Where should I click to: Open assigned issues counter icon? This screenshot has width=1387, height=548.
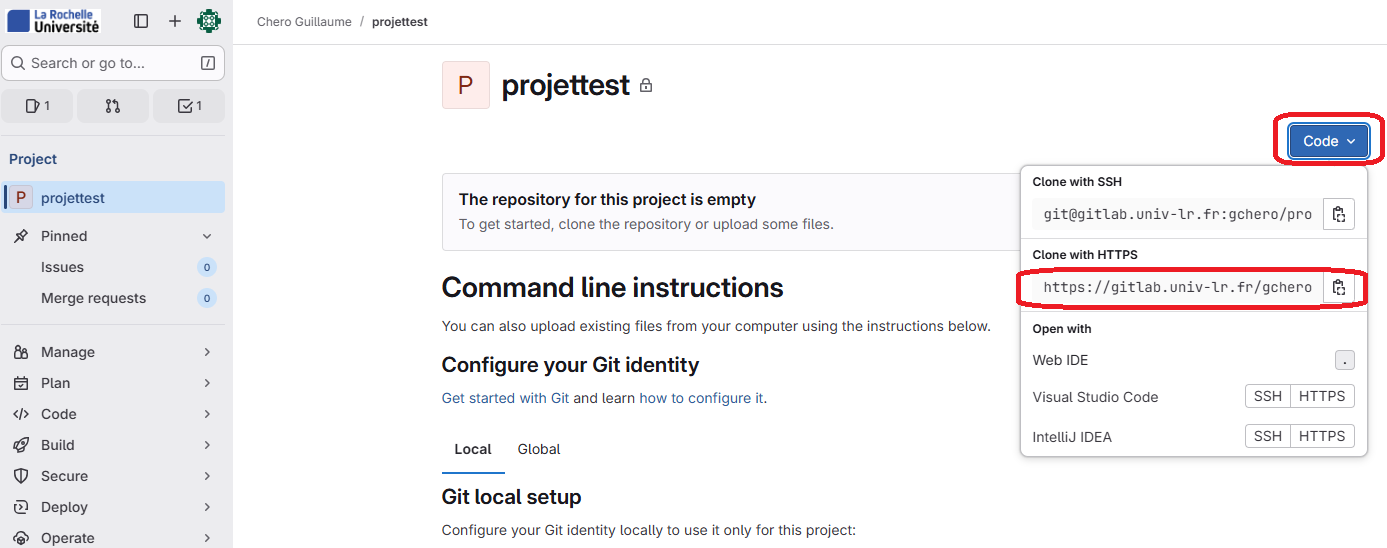tap(37, 106)
